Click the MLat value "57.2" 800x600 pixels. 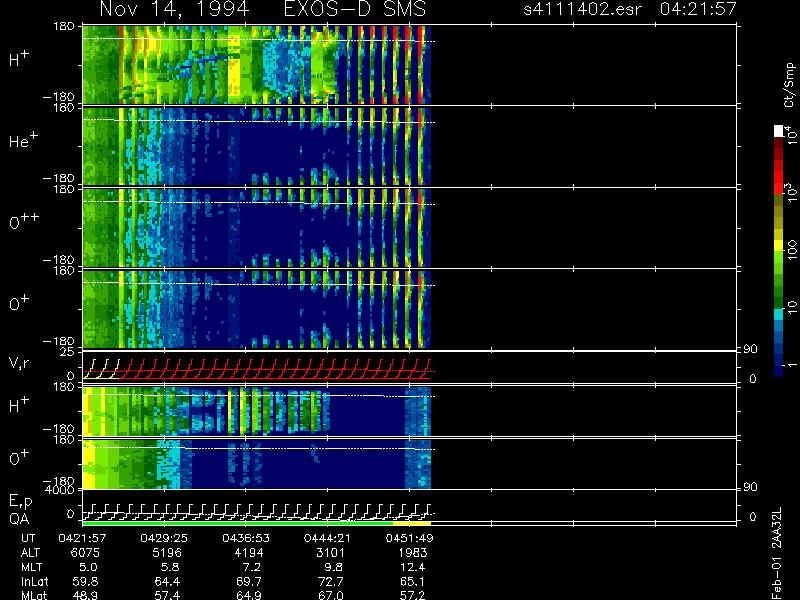tap(414, 595)
